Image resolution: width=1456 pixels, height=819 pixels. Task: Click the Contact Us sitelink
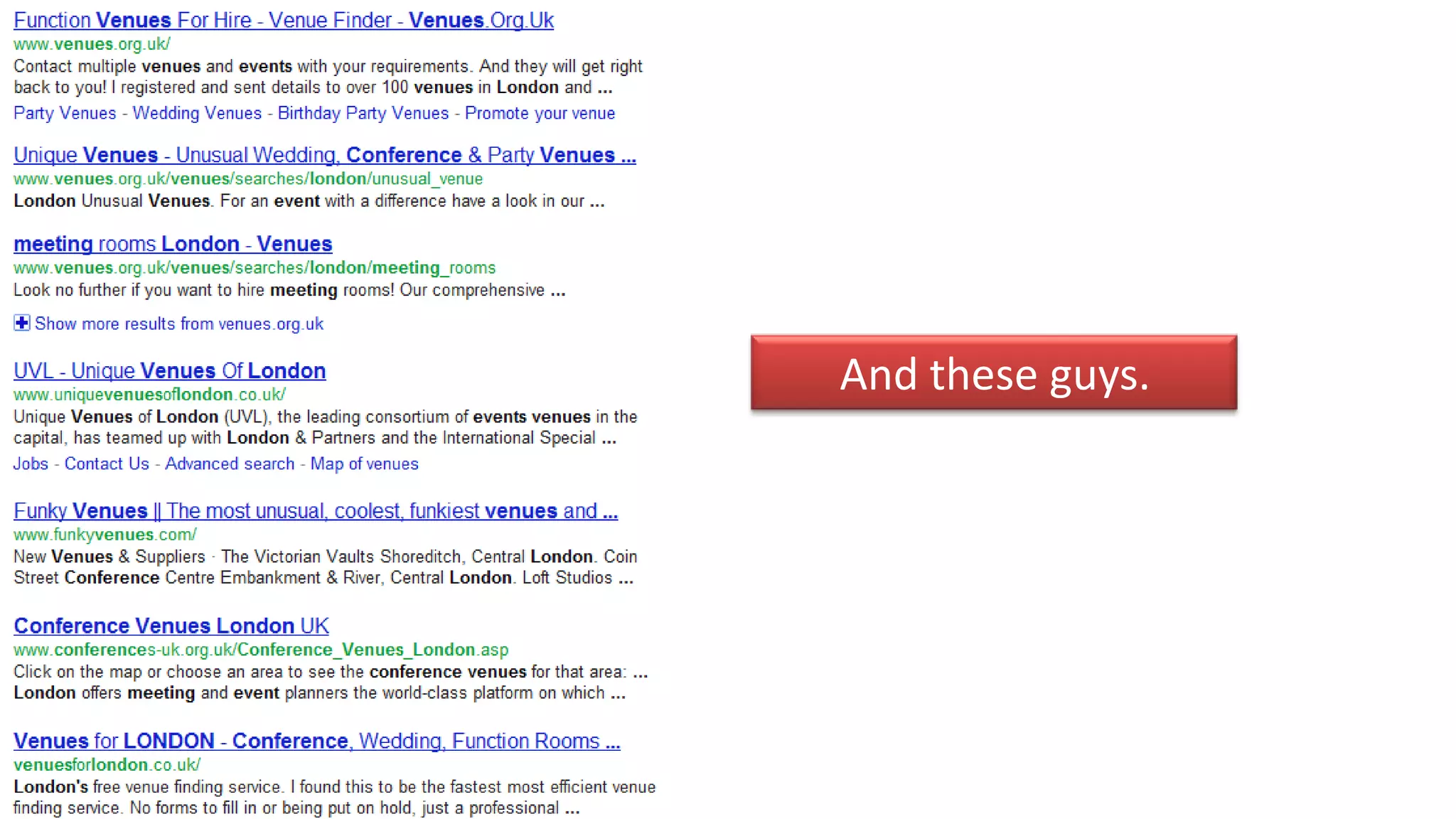[x=107, y=464]
